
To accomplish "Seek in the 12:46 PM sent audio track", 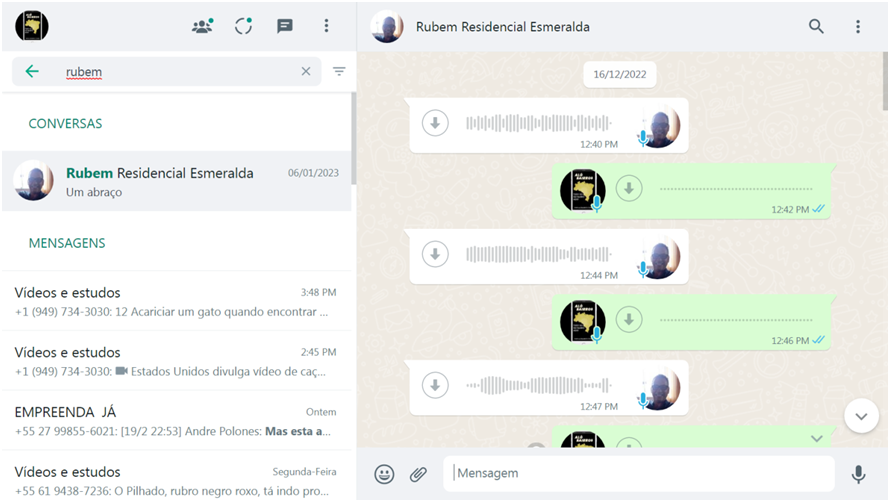I will pos(736,320).
